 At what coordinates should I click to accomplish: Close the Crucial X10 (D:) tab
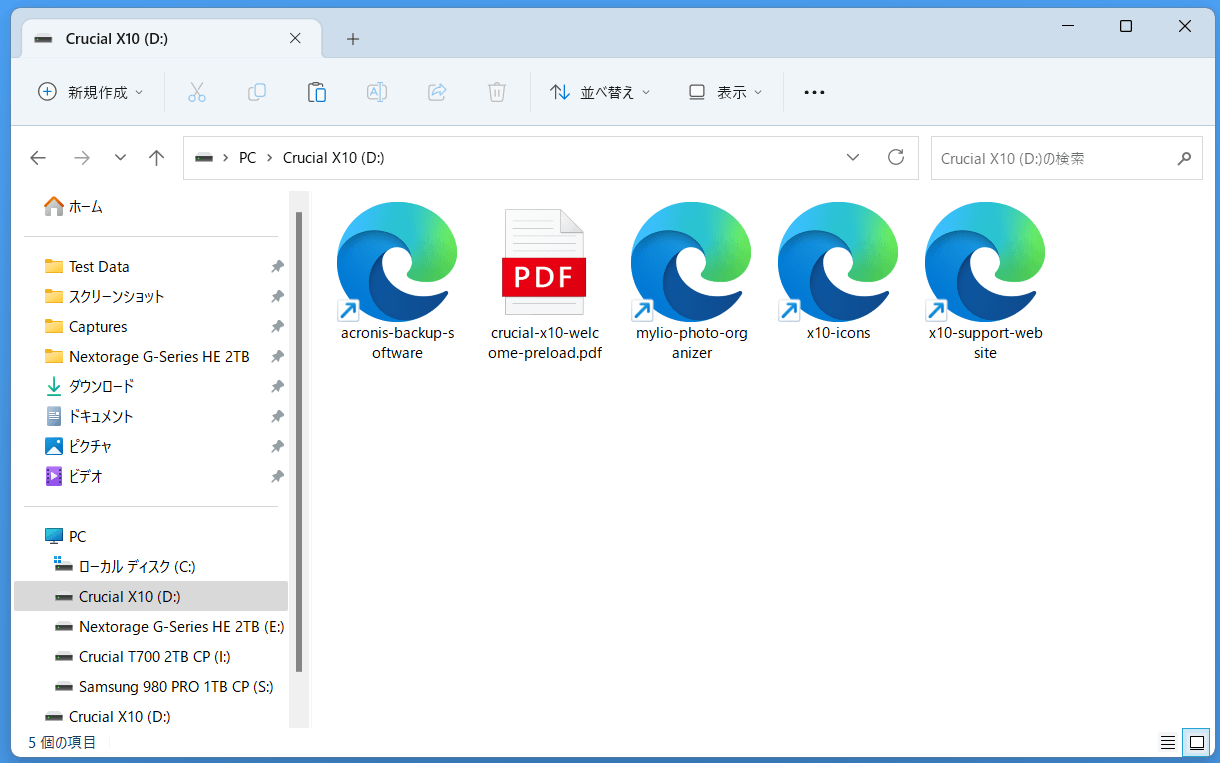pyautogui.click(x=295, y=38)
